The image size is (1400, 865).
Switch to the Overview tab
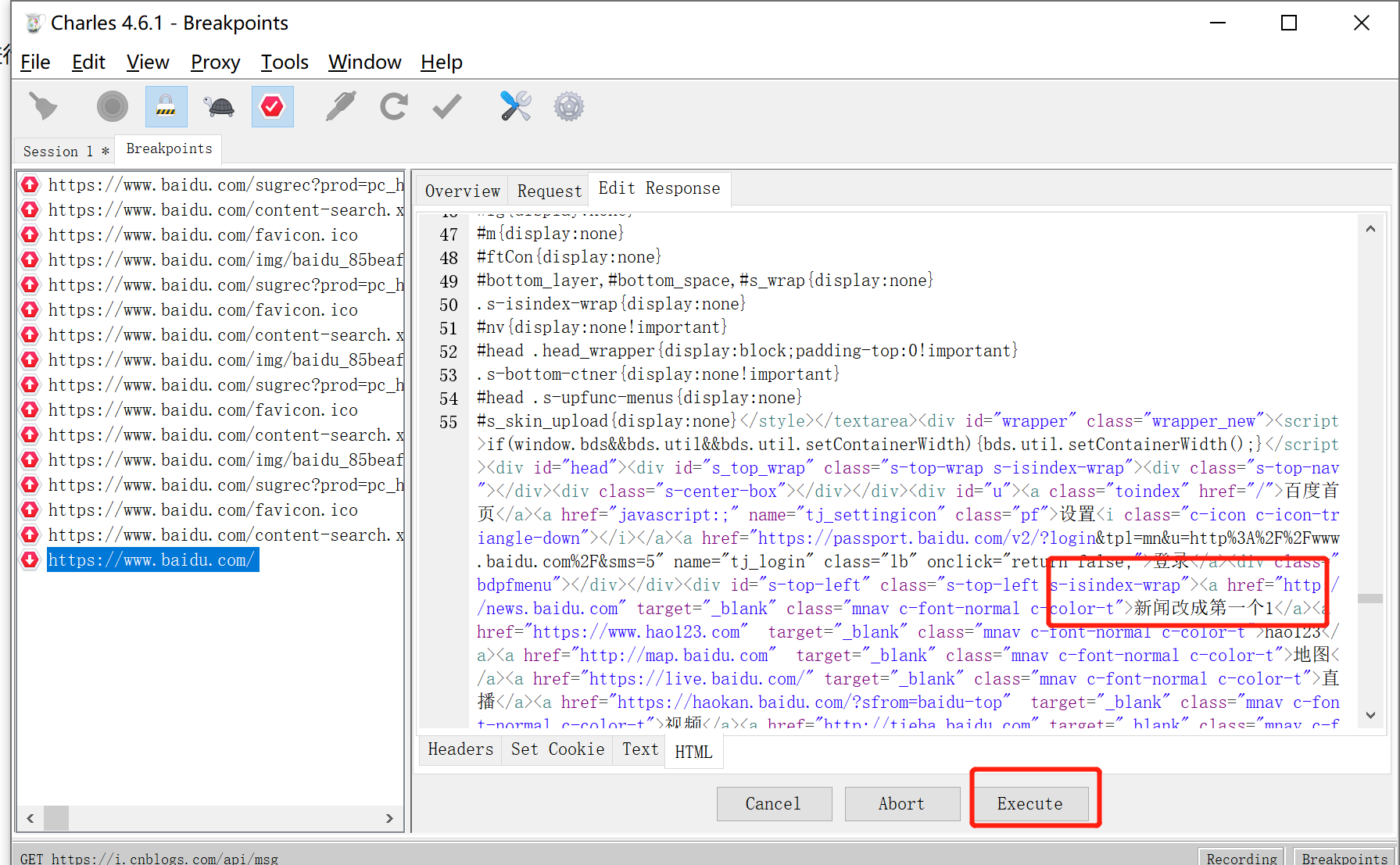[462, 191]
